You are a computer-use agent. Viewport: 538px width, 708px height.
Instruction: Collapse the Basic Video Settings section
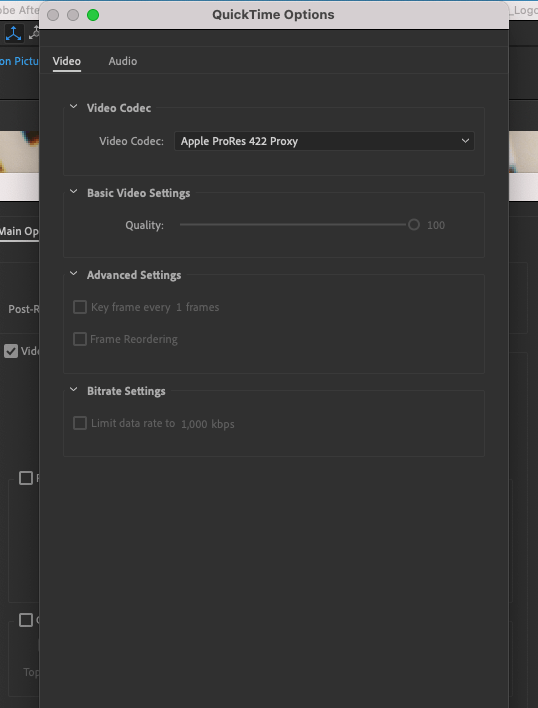pos(74,192)
